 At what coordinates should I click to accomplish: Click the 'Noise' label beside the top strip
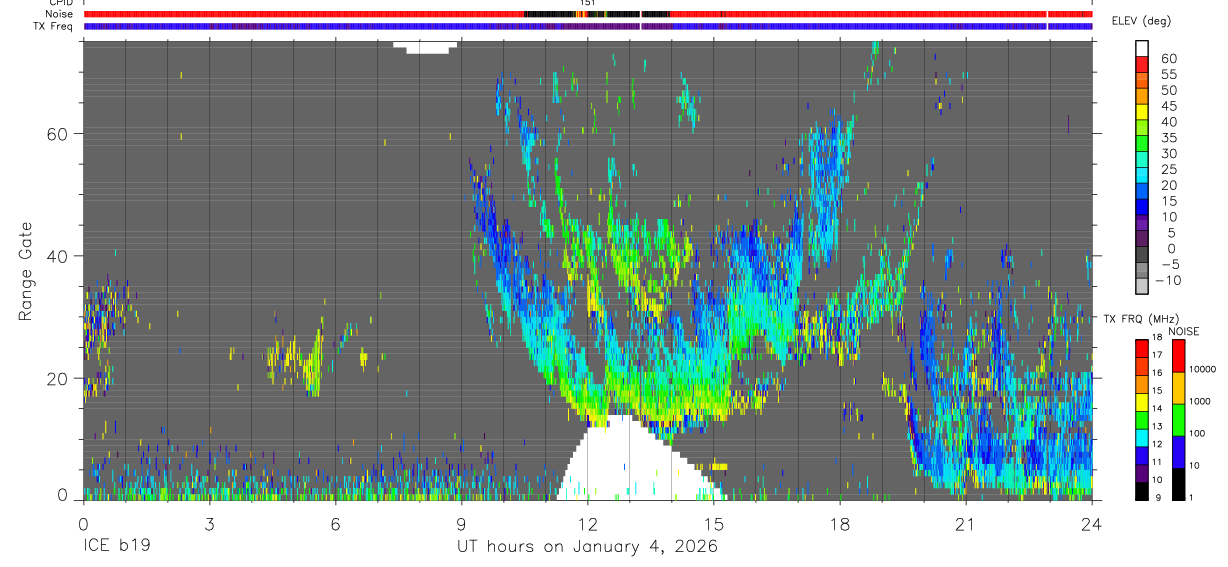click(x=61, y=14)
